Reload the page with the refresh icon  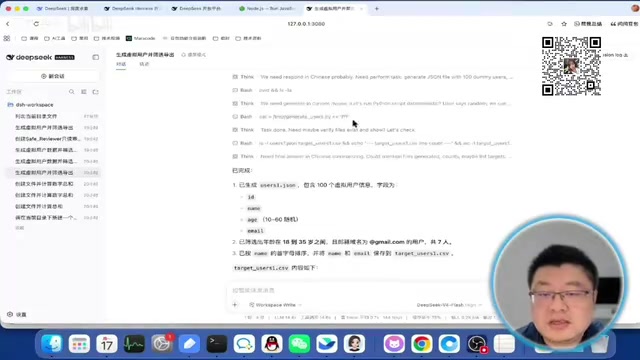[x=36, y=24]
